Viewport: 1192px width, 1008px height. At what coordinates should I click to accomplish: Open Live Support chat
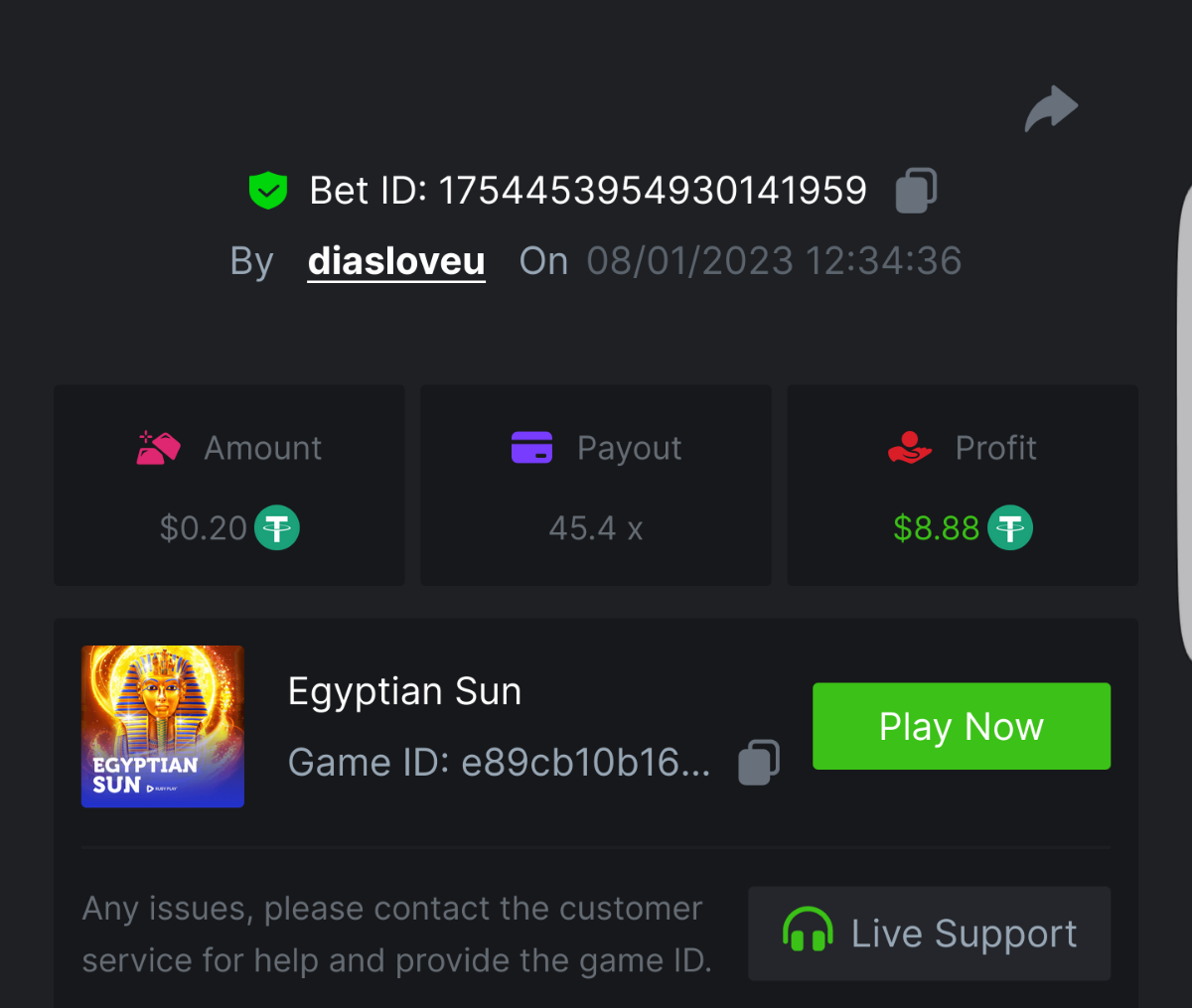(x=929, y=934)
